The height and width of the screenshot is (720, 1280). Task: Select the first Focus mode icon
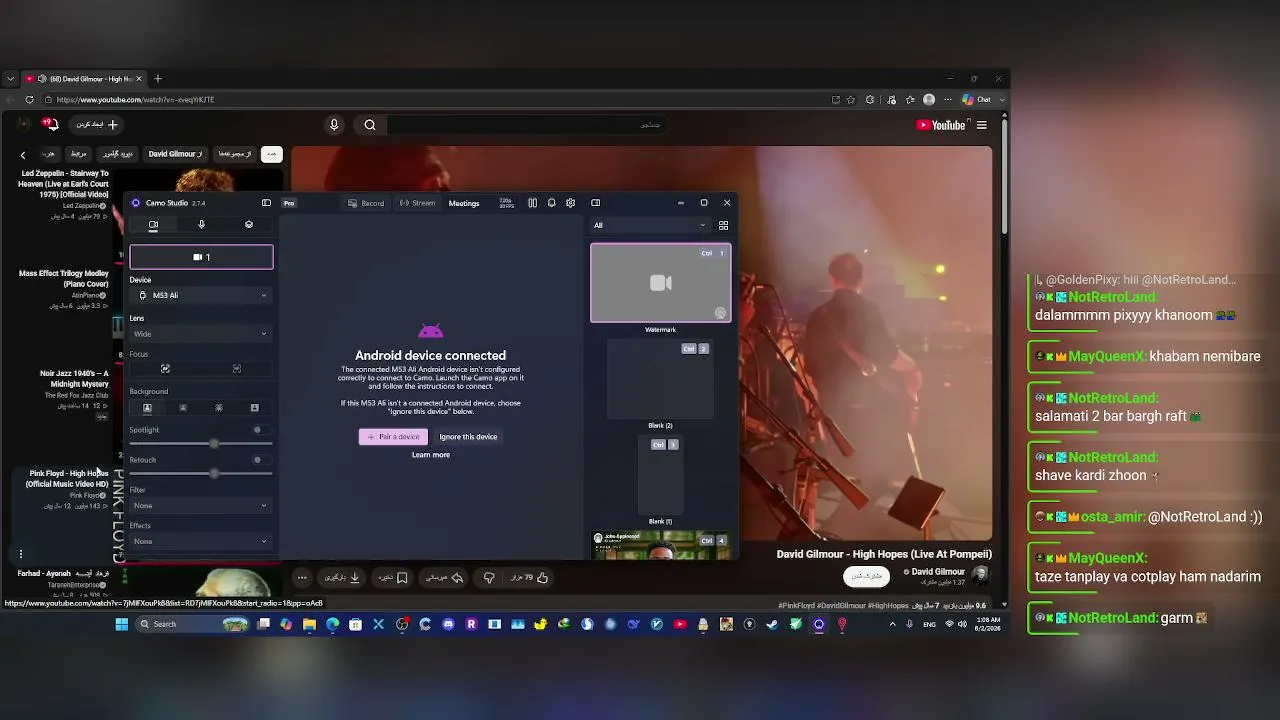tap(165, 369)
